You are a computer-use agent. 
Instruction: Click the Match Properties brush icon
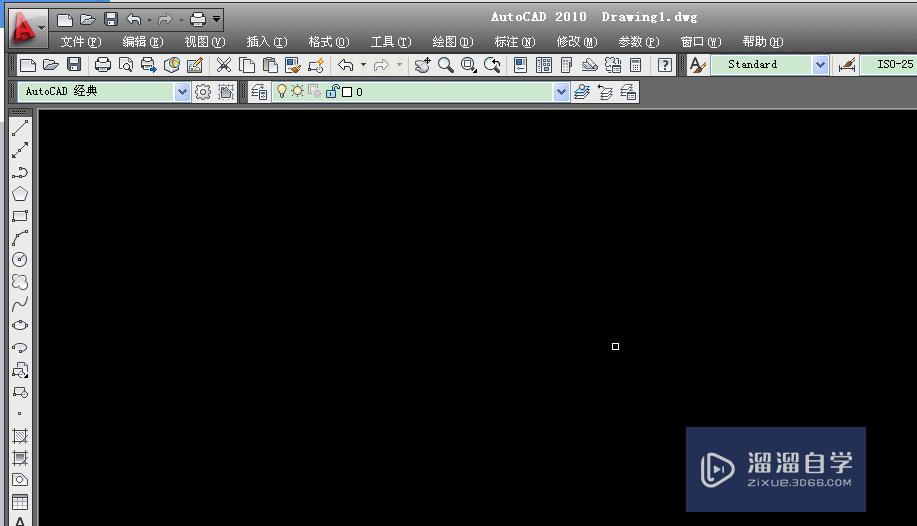[292, 65]
